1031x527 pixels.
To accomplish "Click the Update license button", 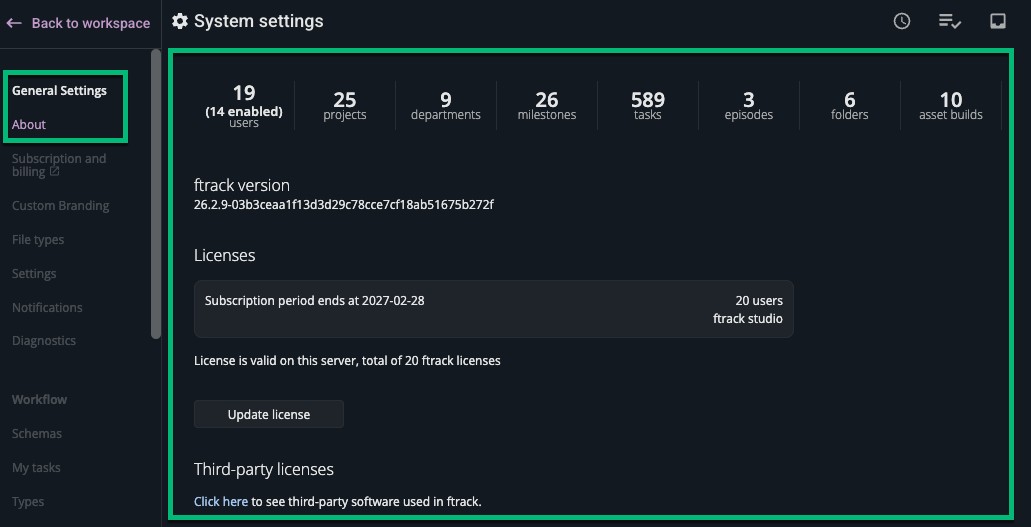I will click(269, 414).
